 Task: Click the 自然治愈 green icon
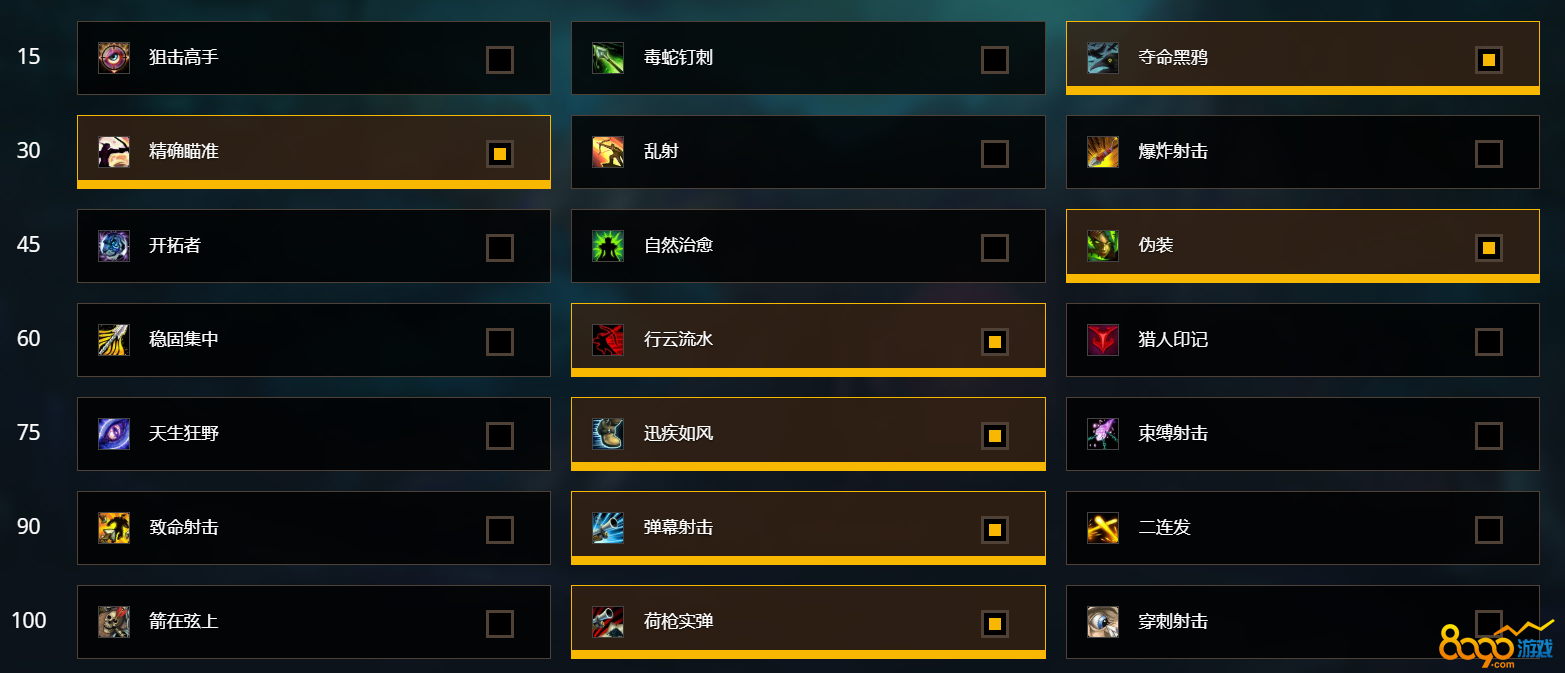click(x=608, y=246)
